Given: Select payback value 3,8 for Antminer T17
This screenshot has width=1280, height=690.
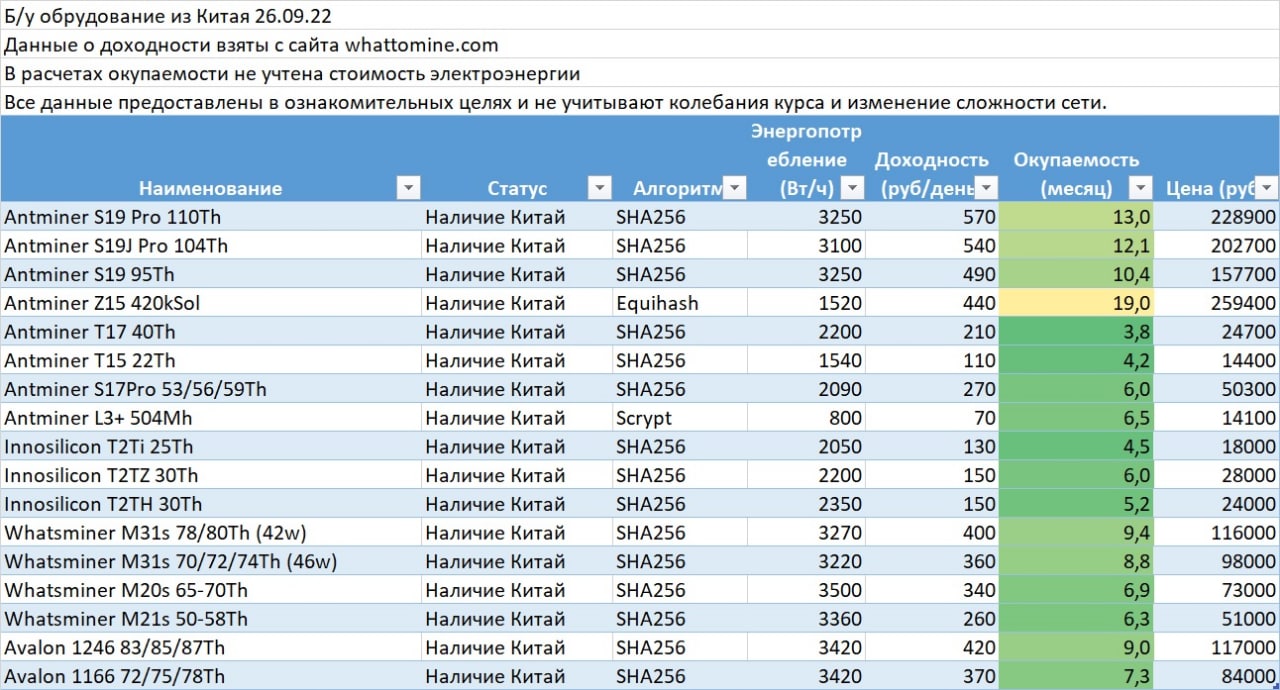Looking at the screenshot, I should (x=1077, y=332).
